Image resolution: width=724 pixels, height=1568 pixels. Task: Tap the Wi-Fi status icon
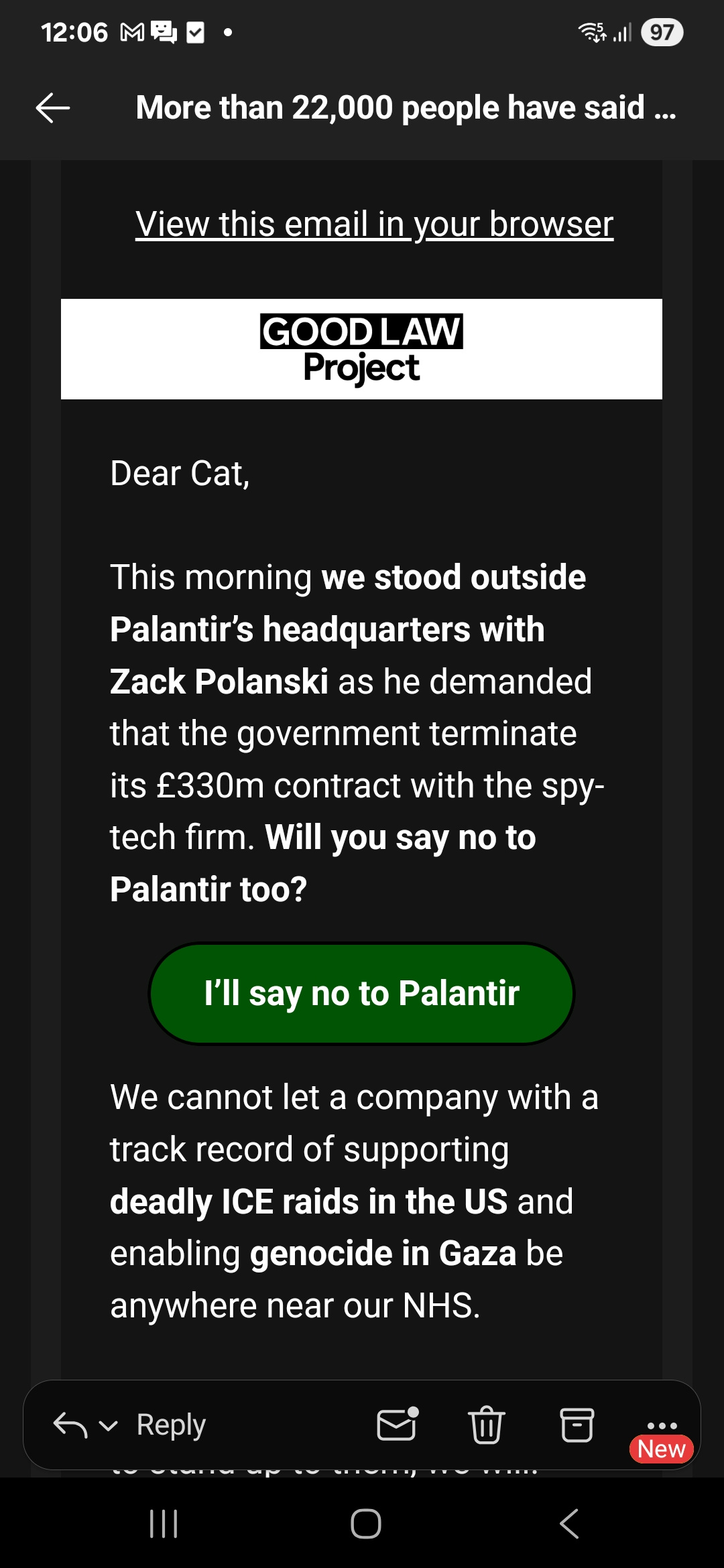(592, 32)
